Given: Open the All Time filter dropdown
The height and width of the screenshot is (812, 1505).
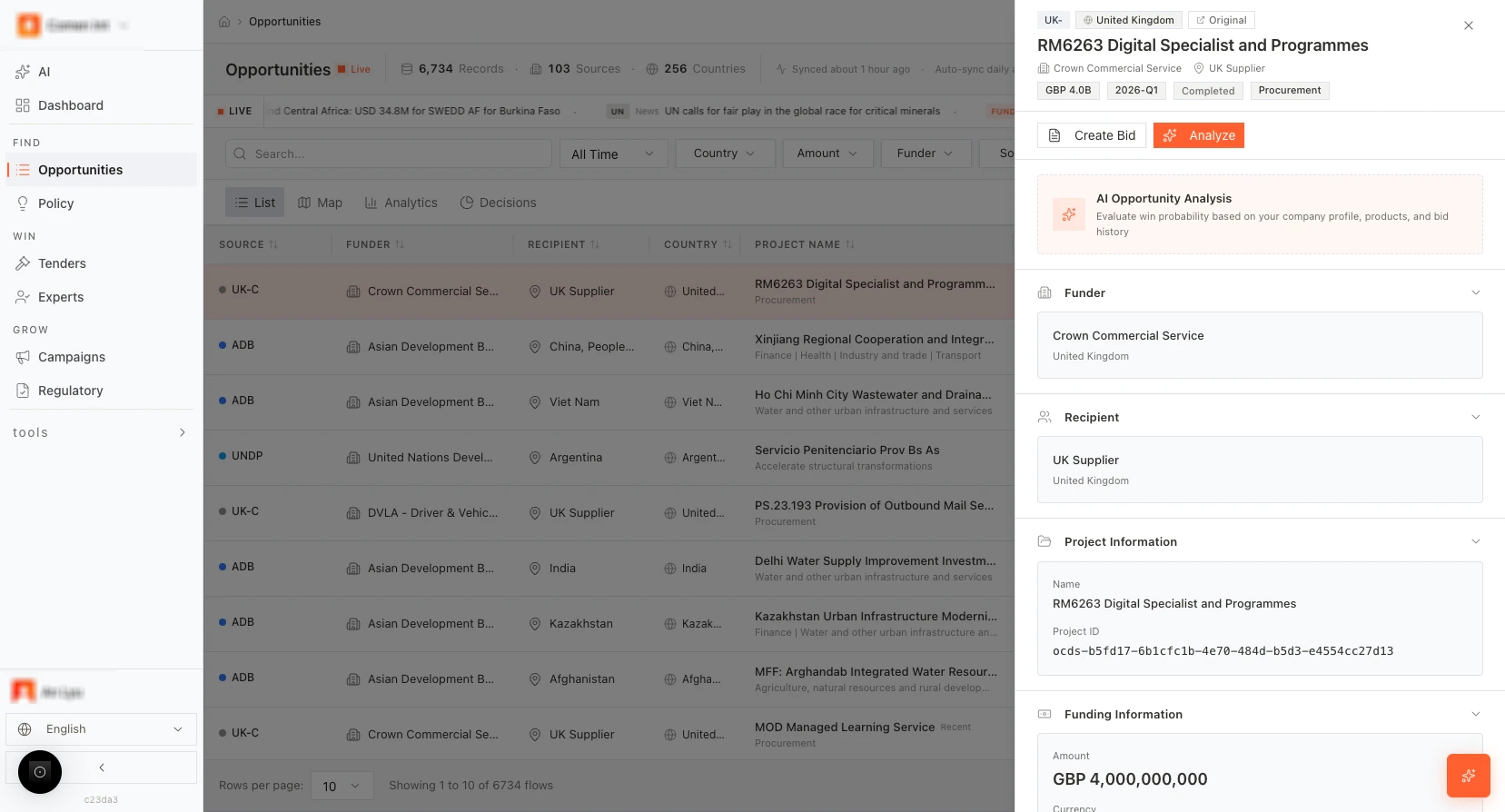Looking at the screenshot, I should pos(614,153).
